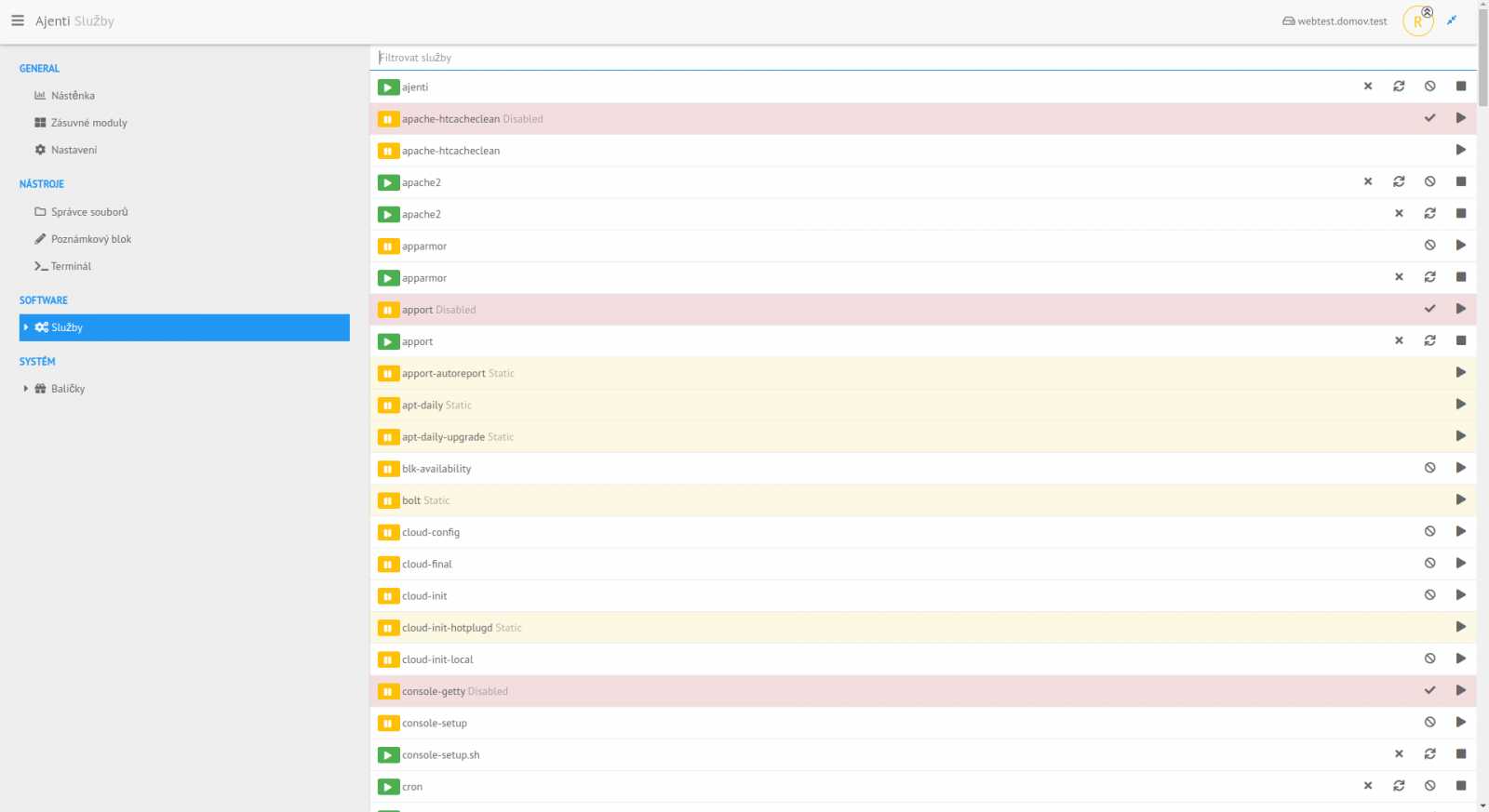Image resolution: width=1489 pixels, height=812 pixels.
Task: Disable the cron service using ban icon
Action: 1430,786
